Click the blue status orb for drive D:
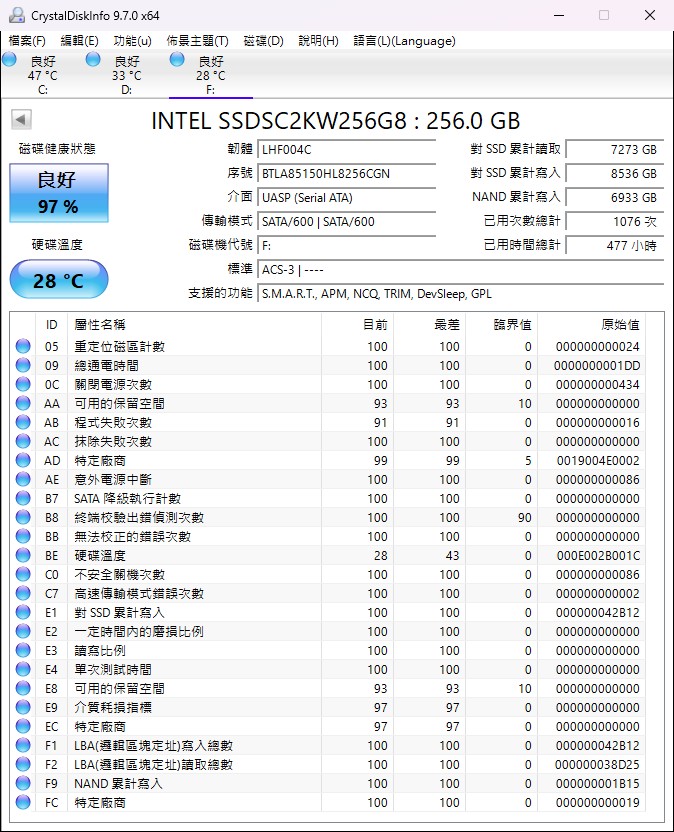The height and width of the screenshot is (832, 674). click(93, 59)
